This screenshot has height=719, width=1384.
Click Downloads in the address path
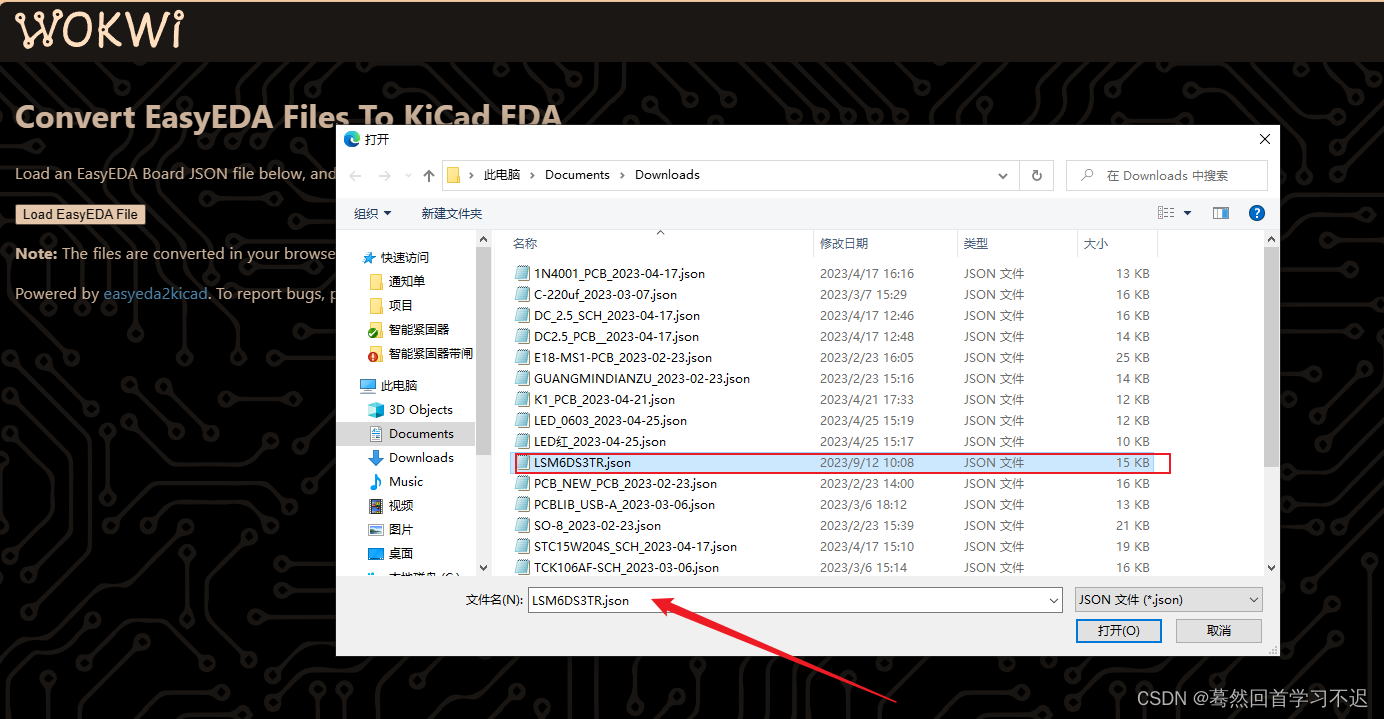pyautogui.click(x=667, y=175)
